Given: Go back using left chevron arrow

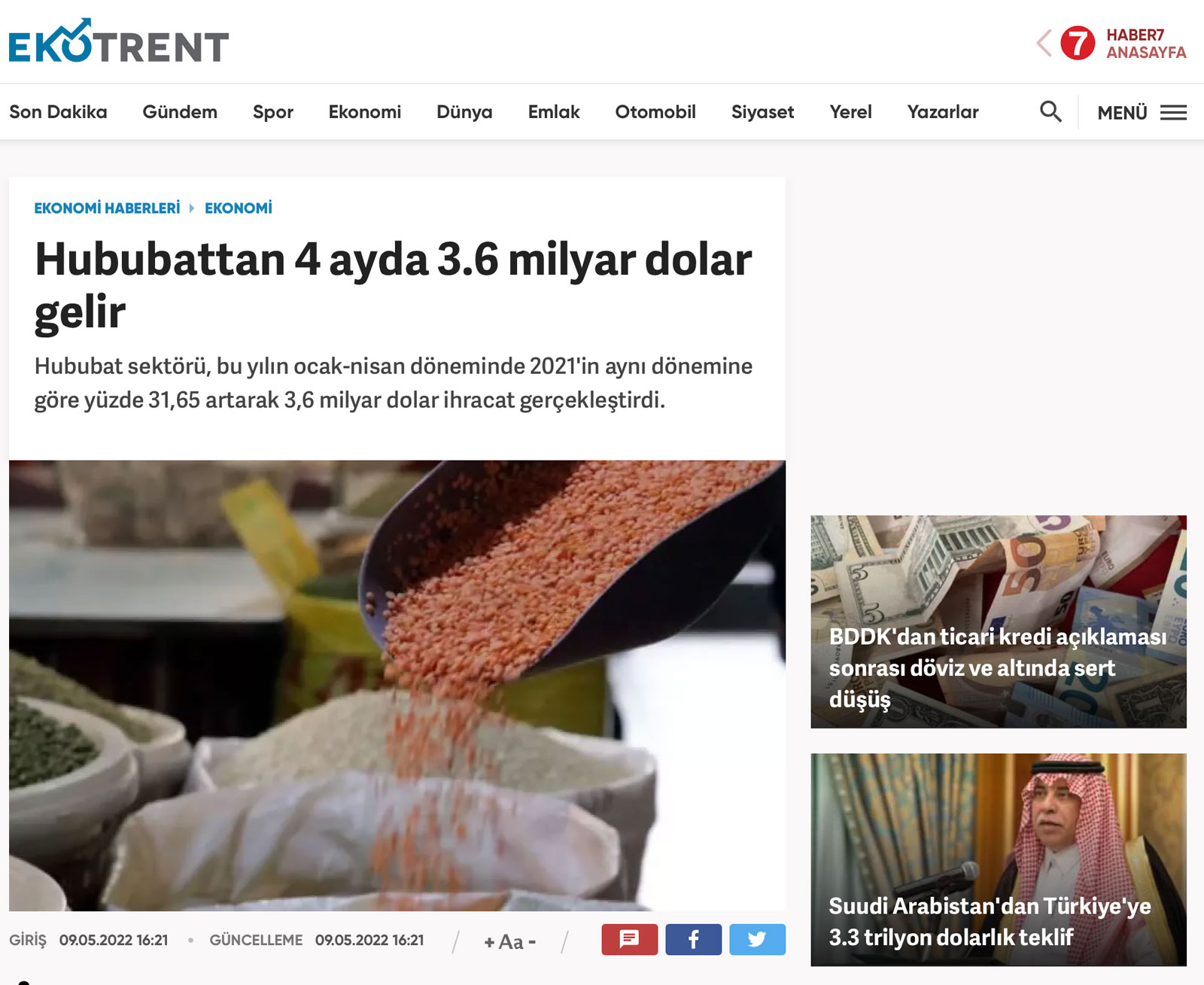Looking at the screenshot, I should [x=1044, y=43].
